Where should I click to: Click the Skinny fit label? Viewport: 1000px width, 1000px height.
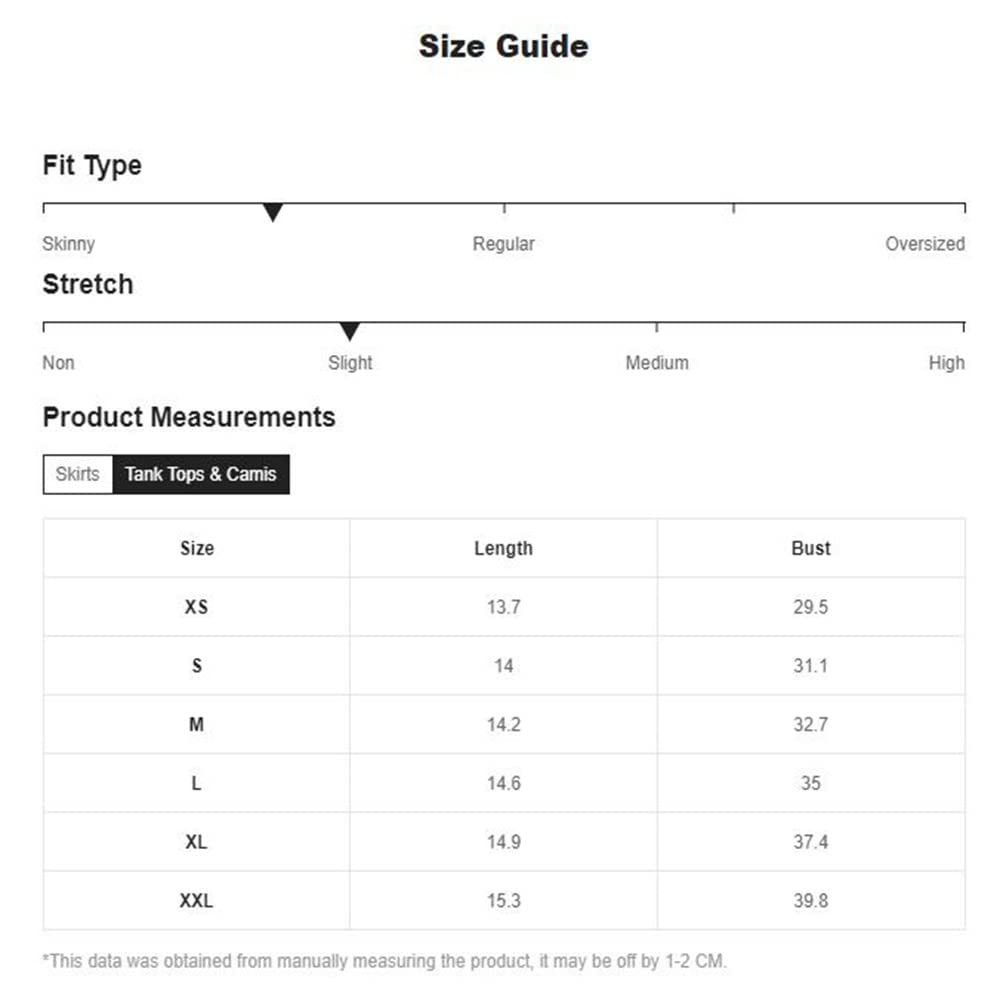[x=69, y=244]
